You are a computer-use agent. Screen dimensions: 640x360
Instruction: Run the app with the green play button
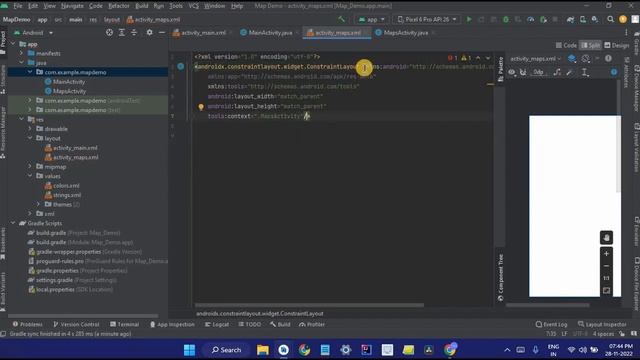pyautogui.click(x=469, y=19)
